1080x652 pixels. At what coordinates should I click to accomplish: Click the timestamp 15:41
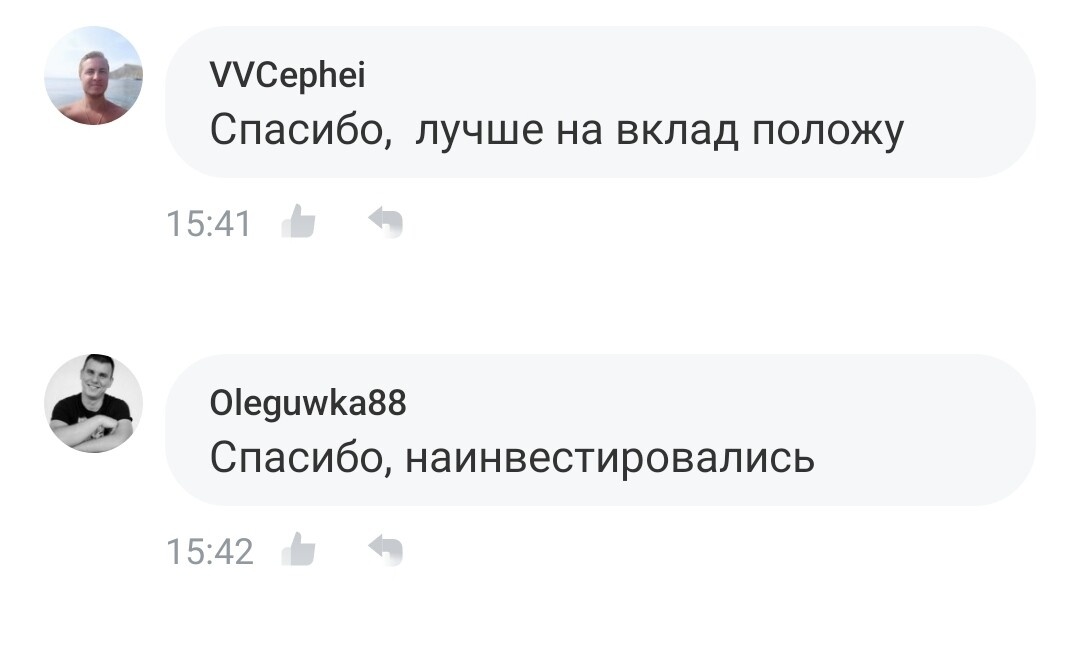[210, 223]
